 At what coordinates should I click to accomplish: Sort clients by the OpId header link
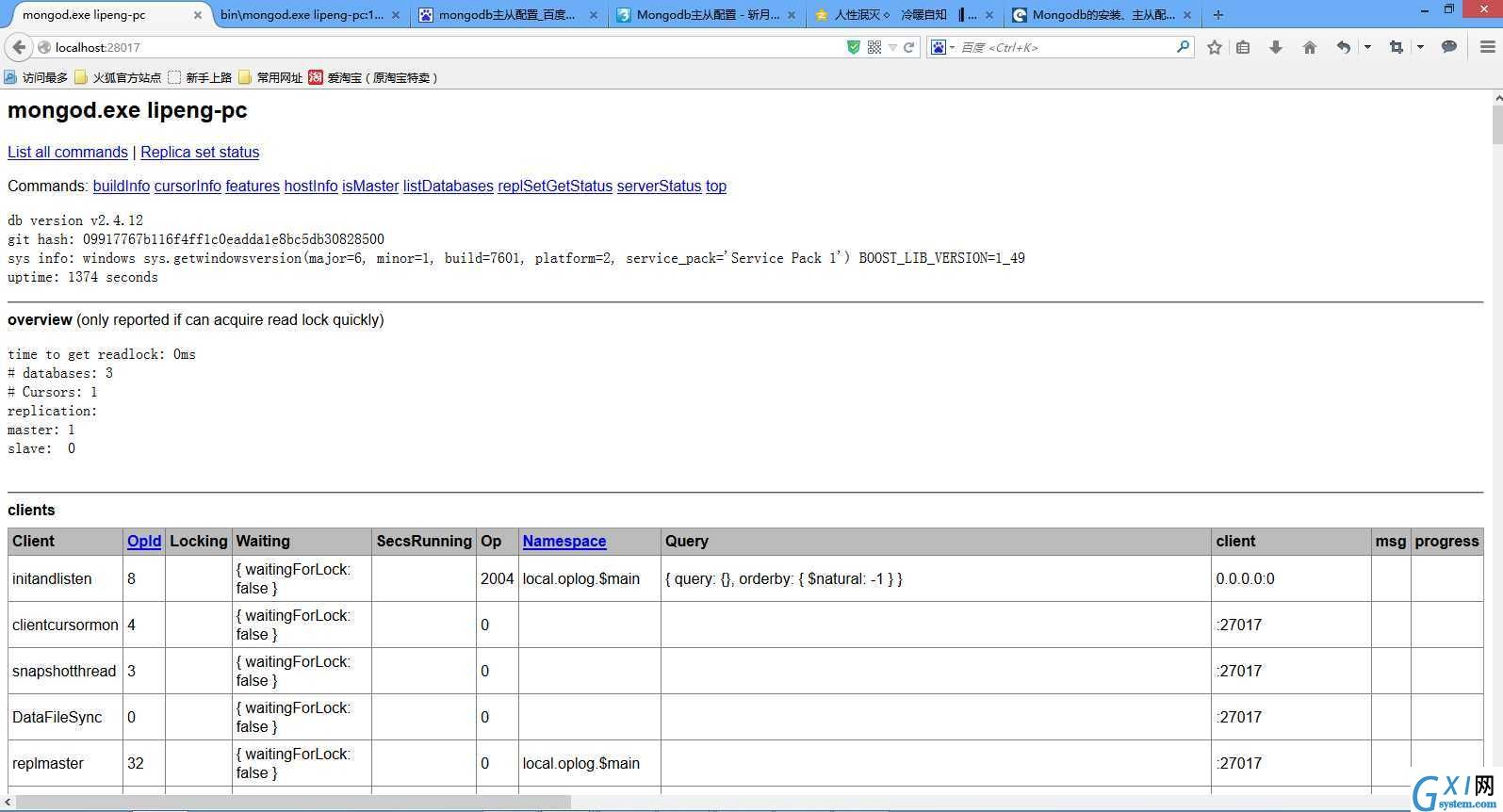(144, 542)
